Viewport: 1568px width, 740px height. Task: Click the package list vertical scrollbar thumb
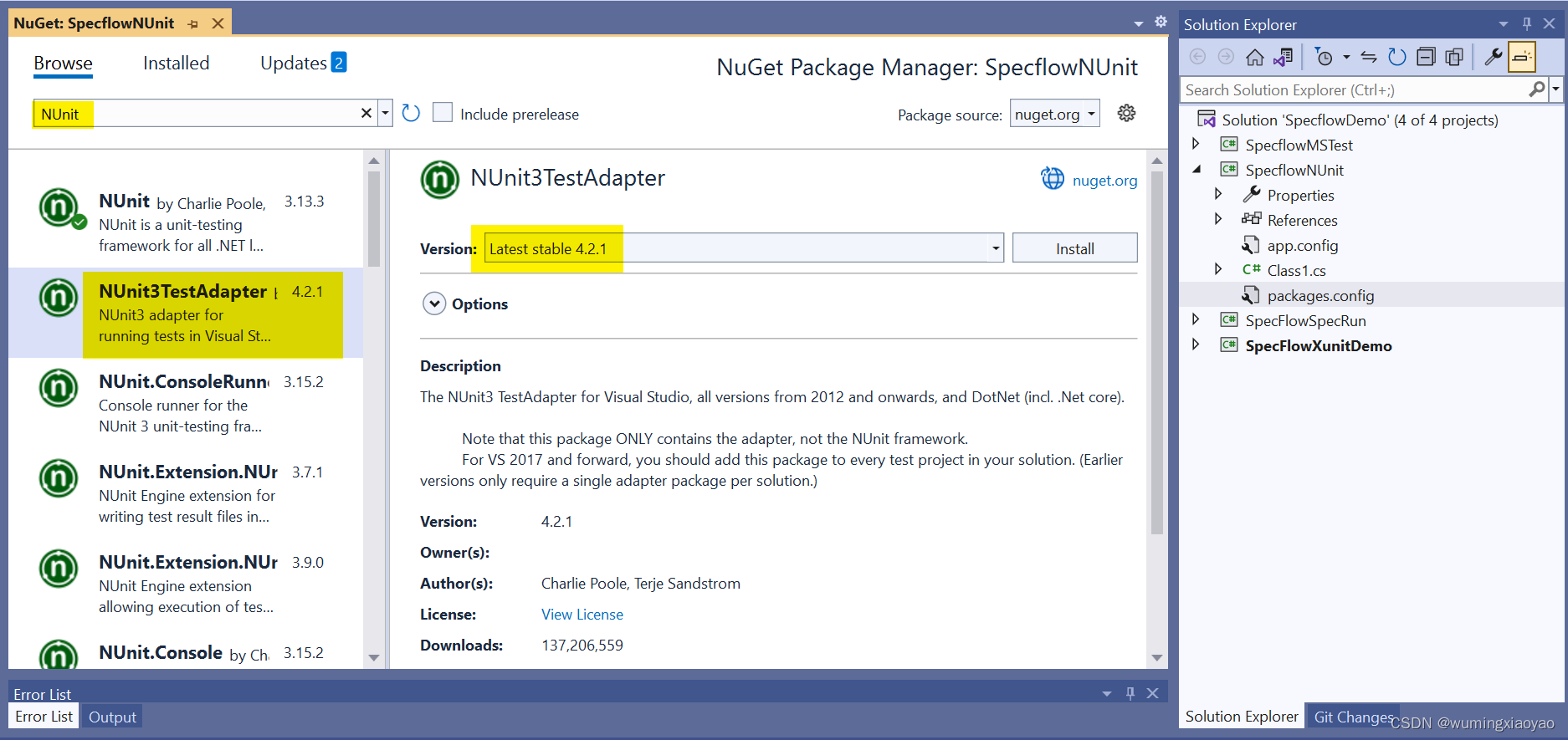374,217
